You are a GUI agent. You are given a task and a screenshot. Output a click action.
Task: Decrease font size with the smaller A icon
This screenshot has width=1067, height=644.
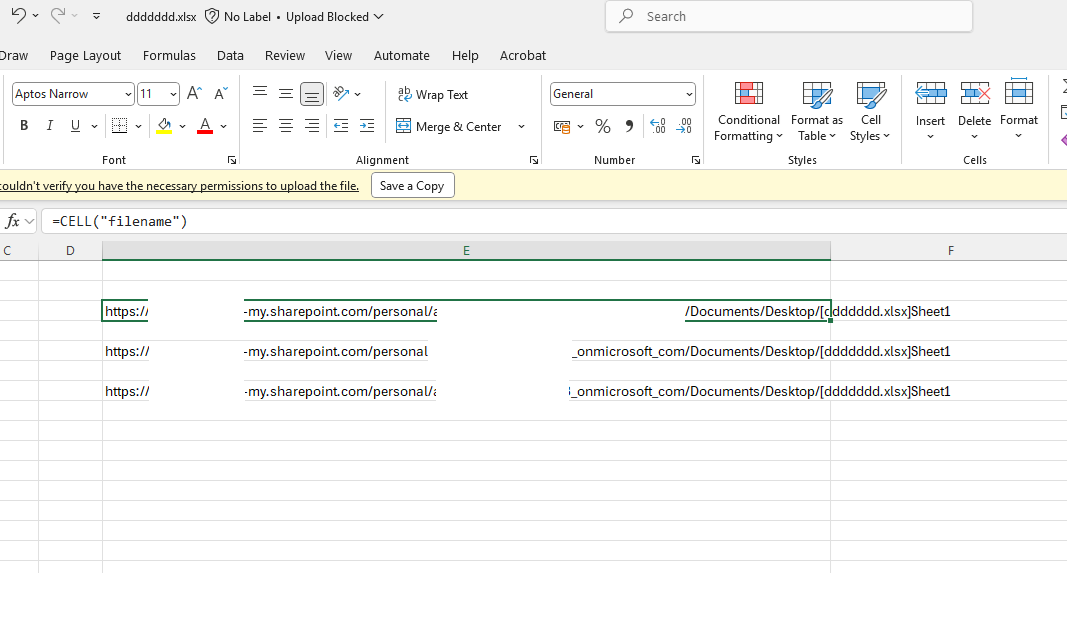[x=220, y=93]
